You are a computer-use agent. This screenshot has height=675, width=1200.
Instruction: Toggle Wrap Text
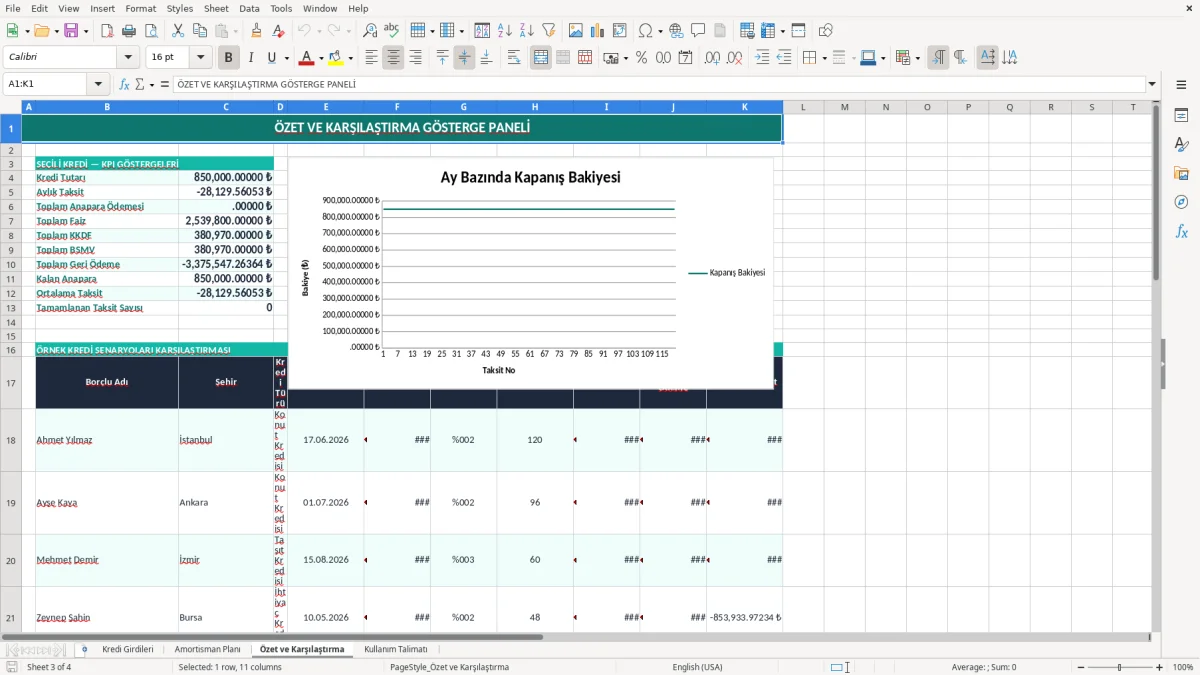point(514,58)
